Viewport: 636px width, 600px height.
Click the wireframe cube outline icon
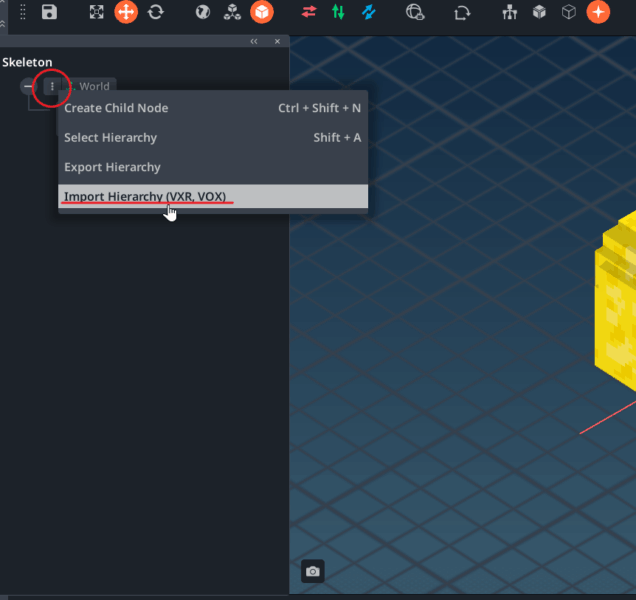tap(569, 12)
